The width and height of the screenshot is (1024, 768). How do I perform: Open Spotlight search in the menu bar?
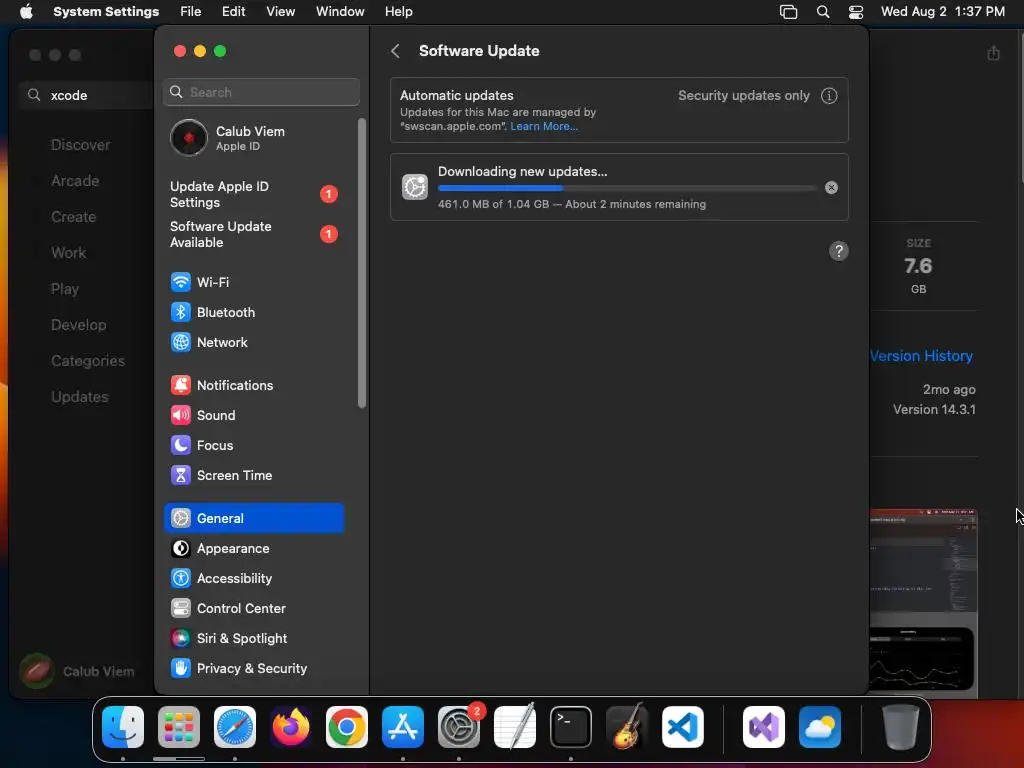tap(823, 12)
